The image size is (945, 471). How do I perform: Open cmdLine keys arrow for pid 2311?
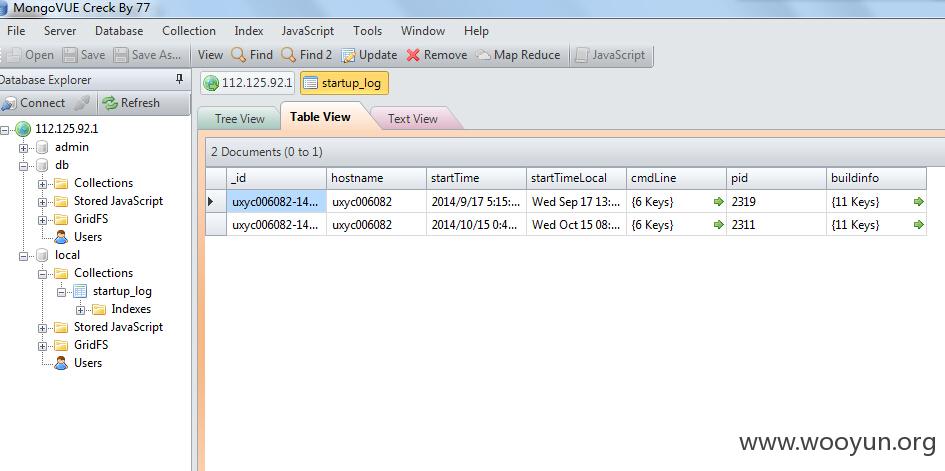[718, 225]
